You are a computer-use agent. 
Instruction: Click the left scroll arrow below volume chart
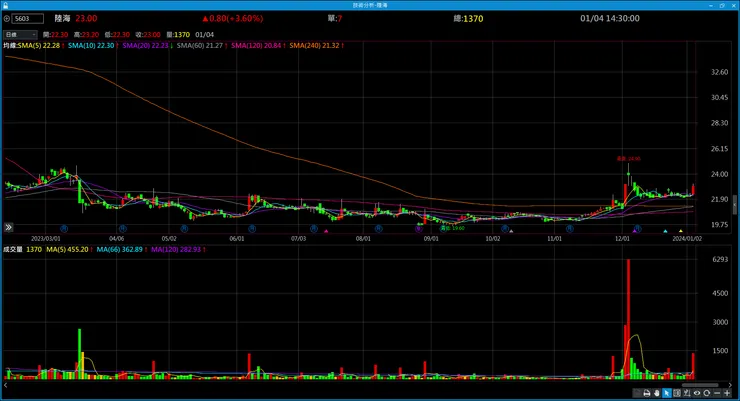6,385
